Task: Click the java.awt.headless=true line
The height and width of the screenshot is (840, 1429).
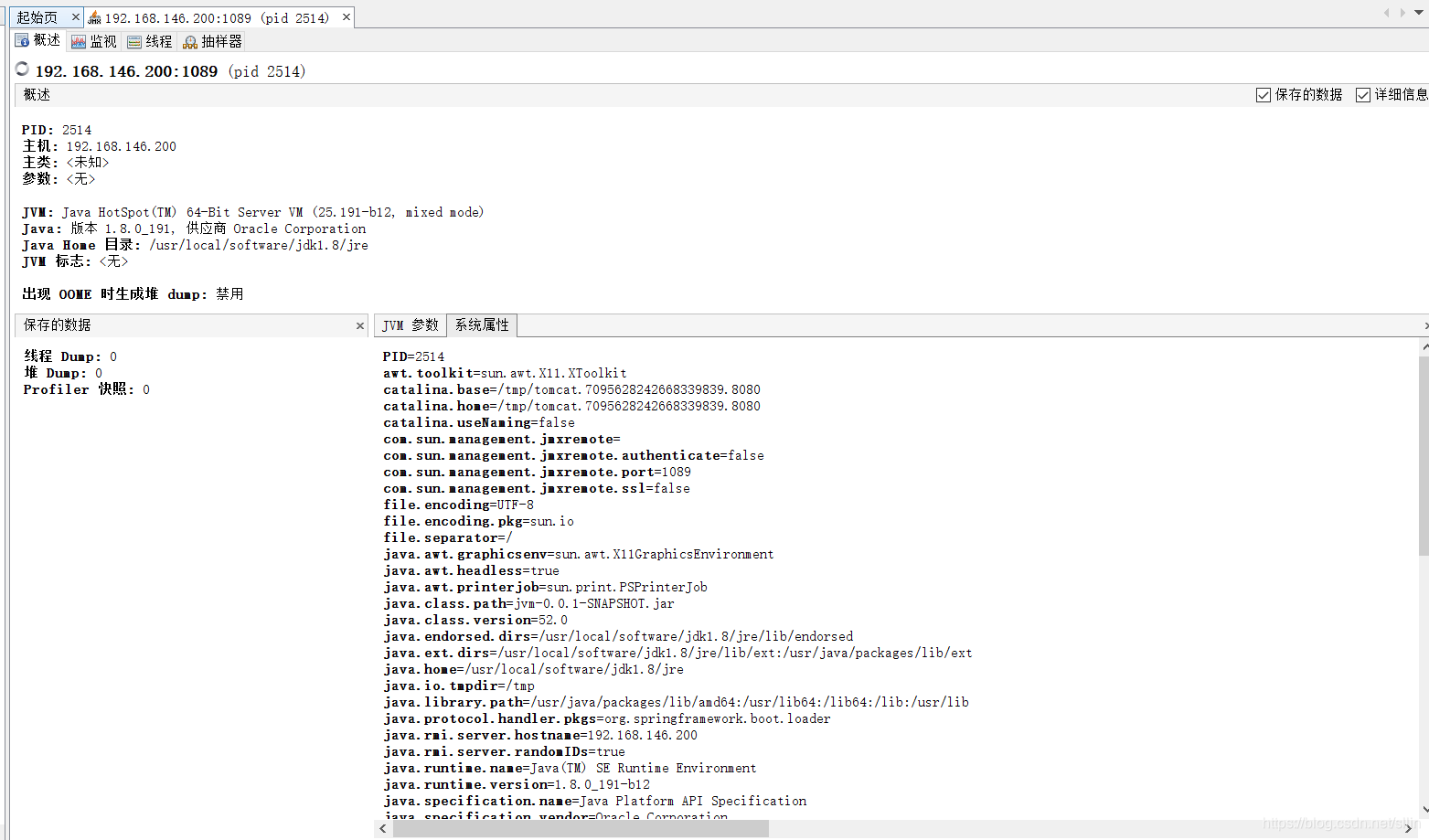Action: click(x=471, y=570)
